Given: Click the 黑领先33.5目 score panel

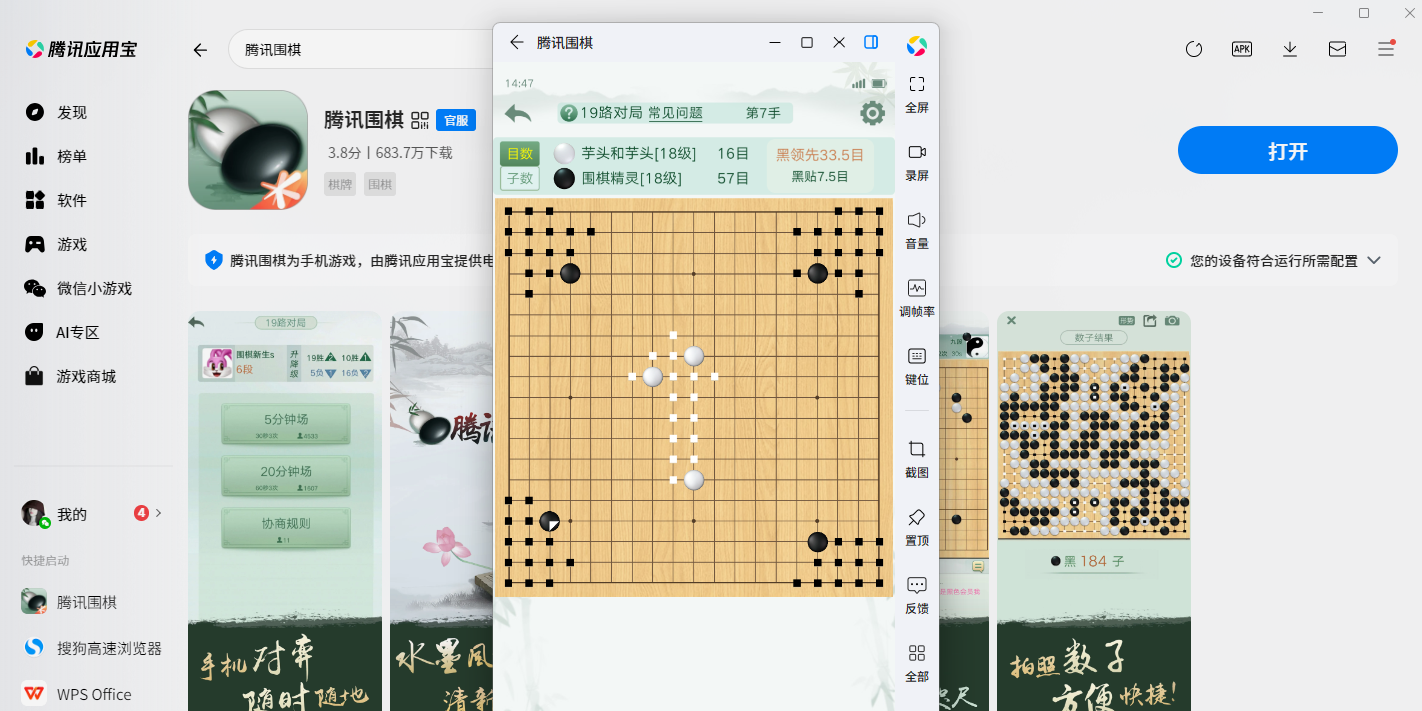Looking at the screenshot, I should point(820,166).
